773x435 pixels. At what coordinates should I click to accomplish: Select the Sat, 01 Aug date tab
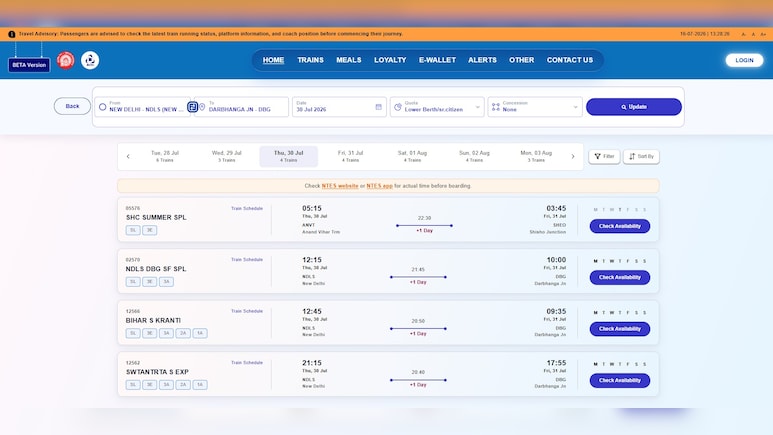click(413, 156)
